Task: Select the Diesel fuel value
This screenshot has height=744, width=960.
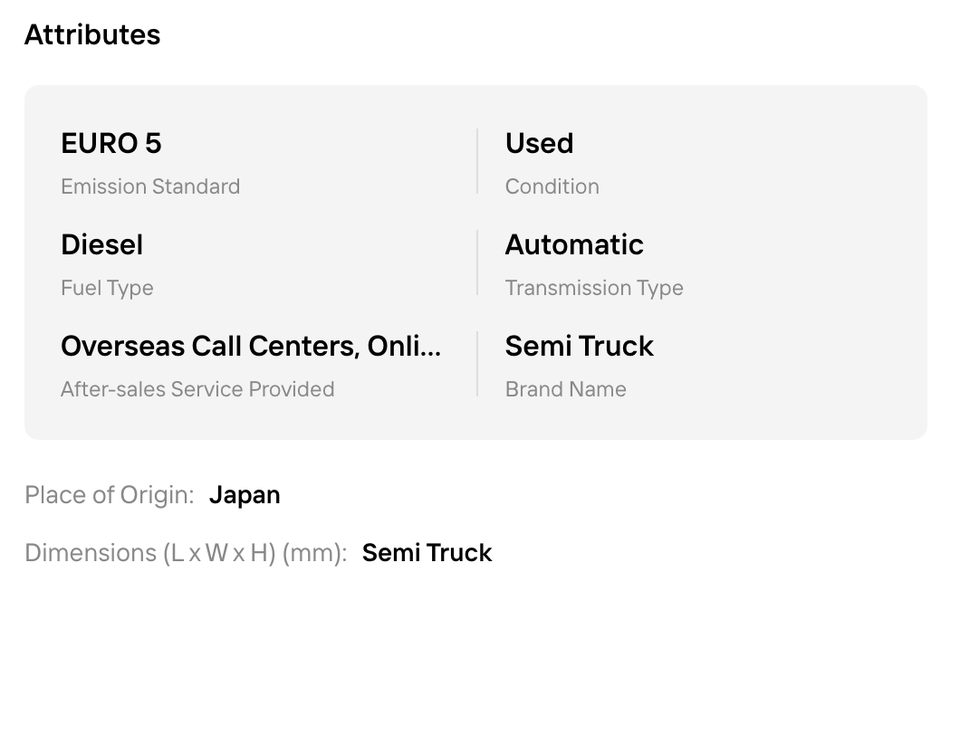Action: coord(102,245)
